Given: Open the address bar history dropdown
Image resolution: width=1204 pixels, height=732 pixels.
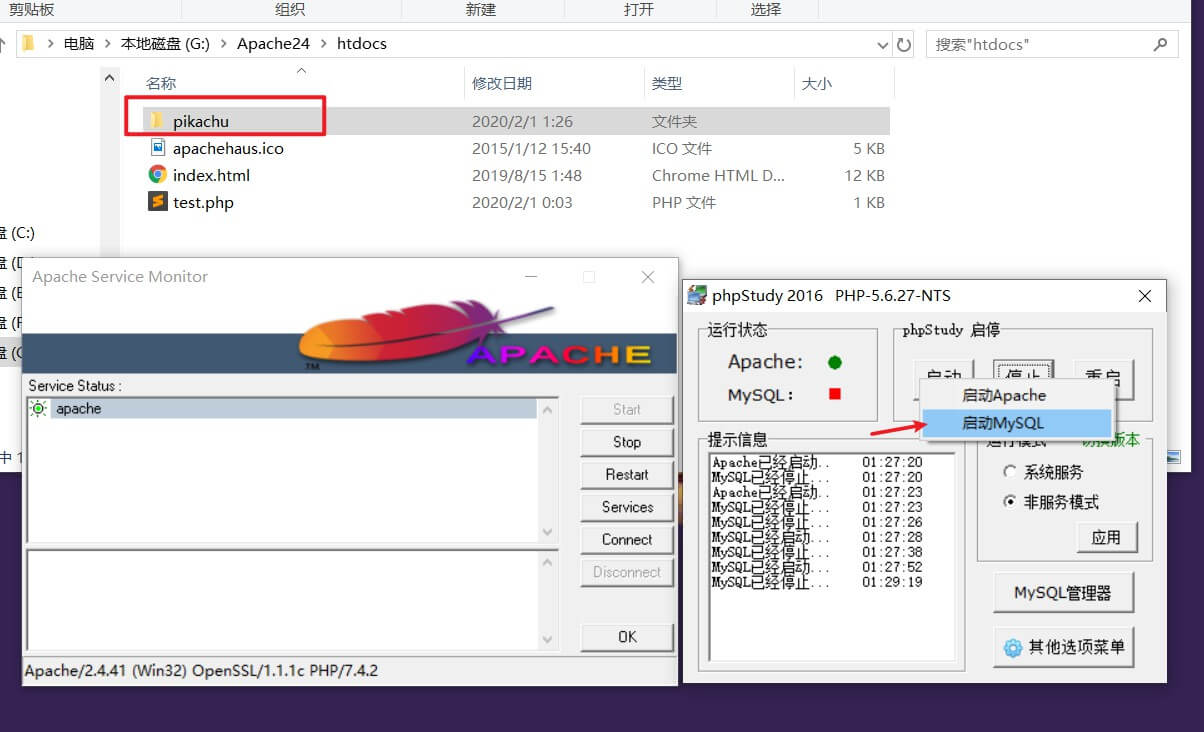Looking at the screenshot, I should coord(882,44).
